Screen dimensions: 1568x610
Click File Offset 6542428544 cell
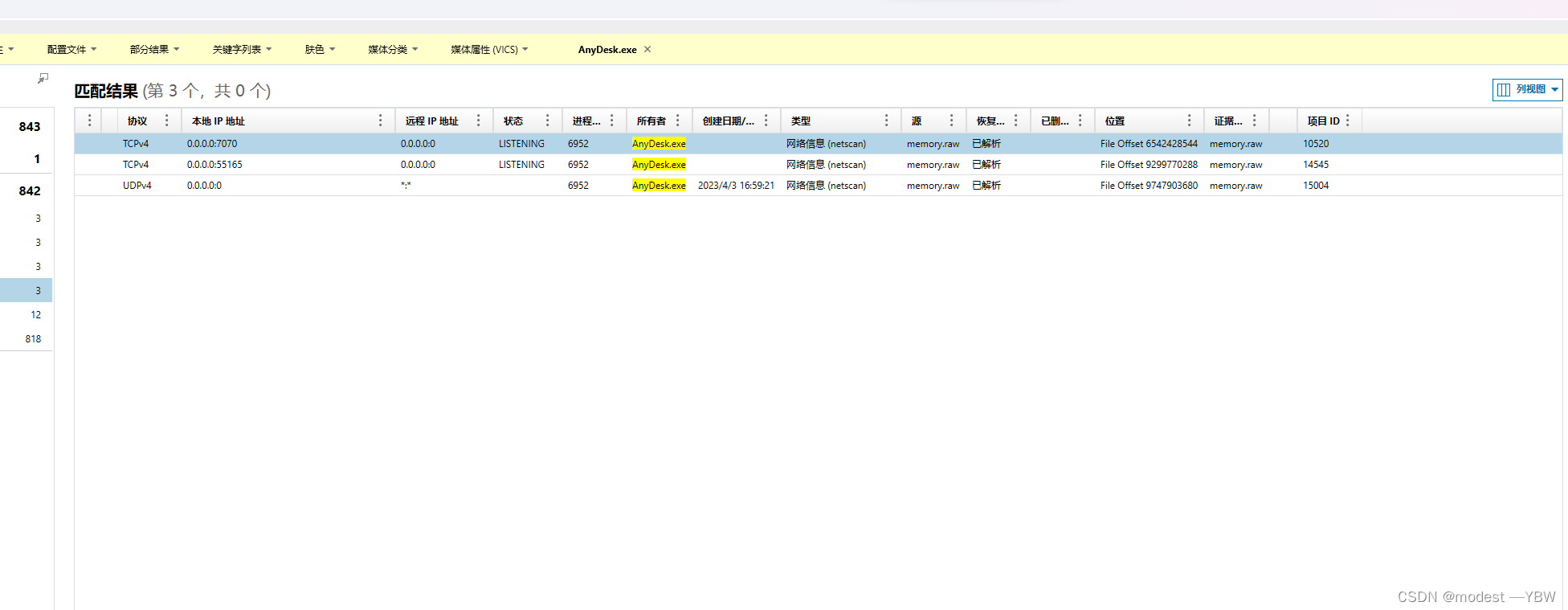pyautogui.click(x=1149, y=144)
